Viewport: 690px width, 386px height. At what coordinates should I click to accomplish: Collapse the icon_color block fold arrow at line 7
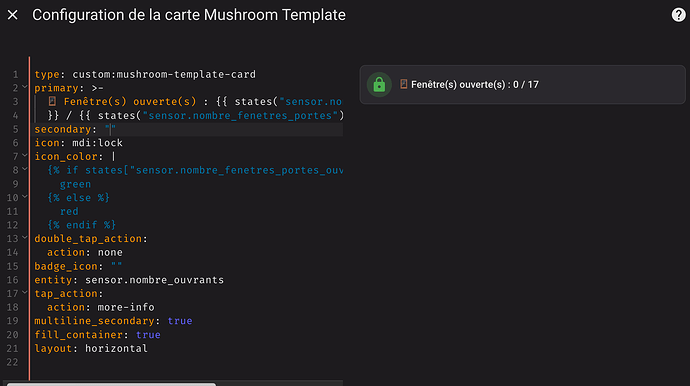pos(25,156)
